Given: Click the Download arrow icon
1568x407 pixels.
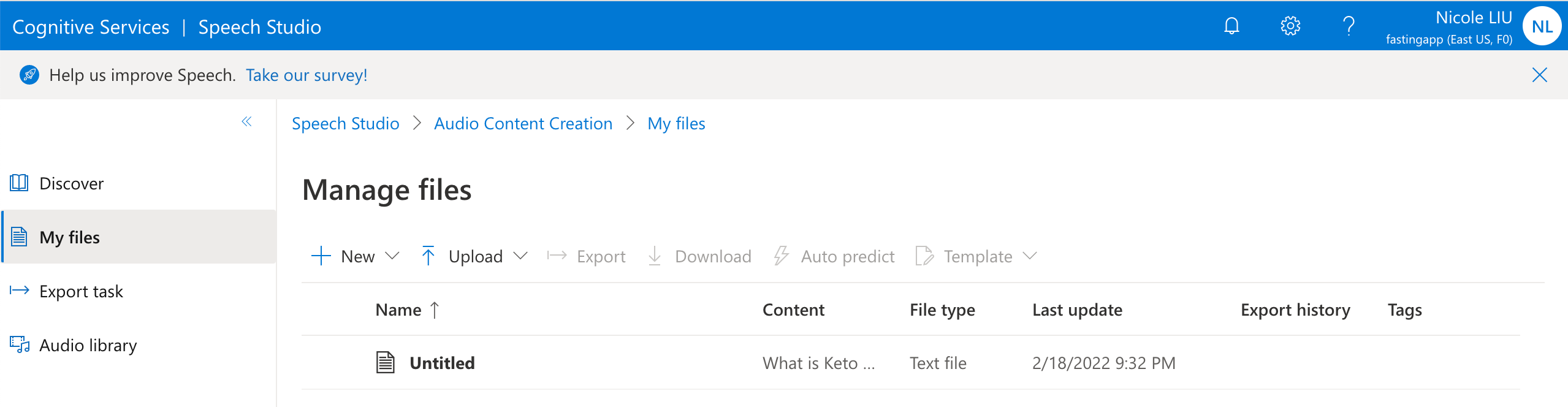Looking at the screenshot, I should click(x=655, y=256).
